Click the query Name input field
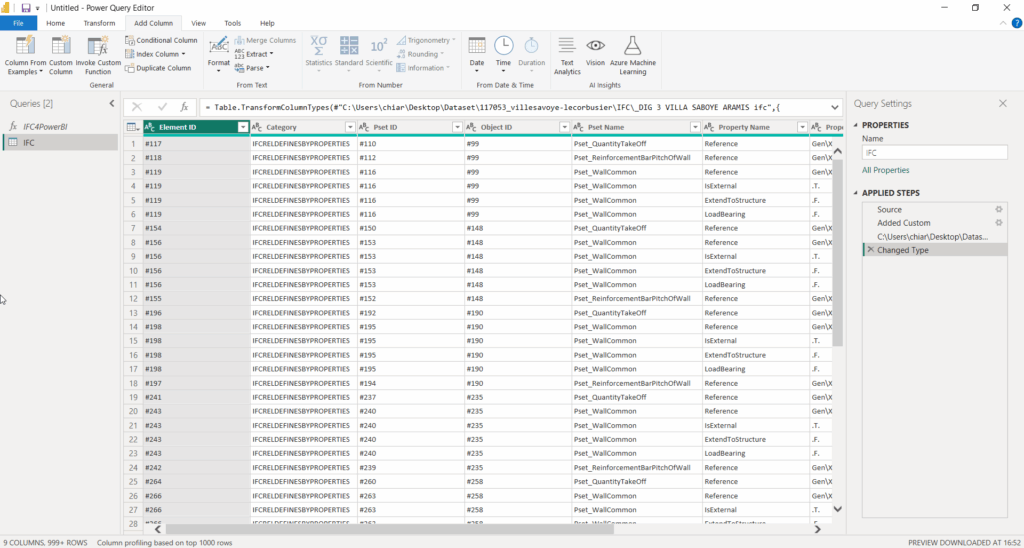 click(x=934, y=153)
